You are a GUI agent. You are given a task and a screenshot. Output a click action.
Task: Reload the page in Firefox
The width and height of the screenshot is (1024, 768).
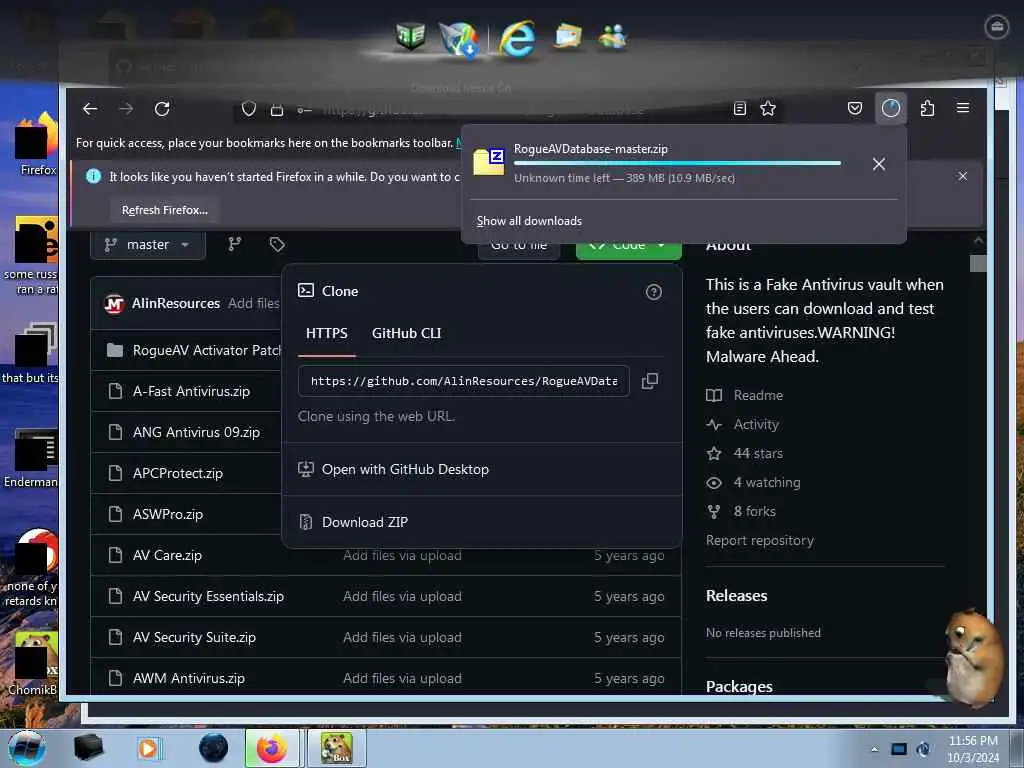[162, 108]
